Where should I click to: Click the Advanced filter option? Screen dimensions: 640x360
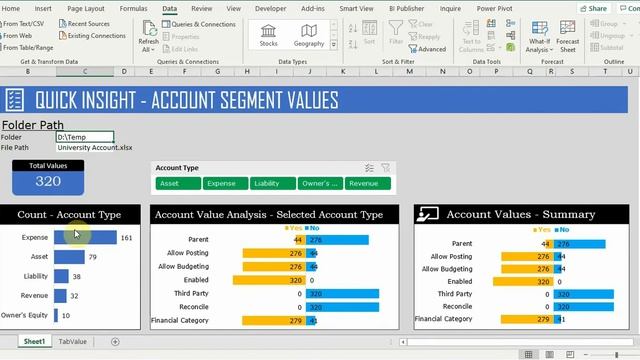427,49
